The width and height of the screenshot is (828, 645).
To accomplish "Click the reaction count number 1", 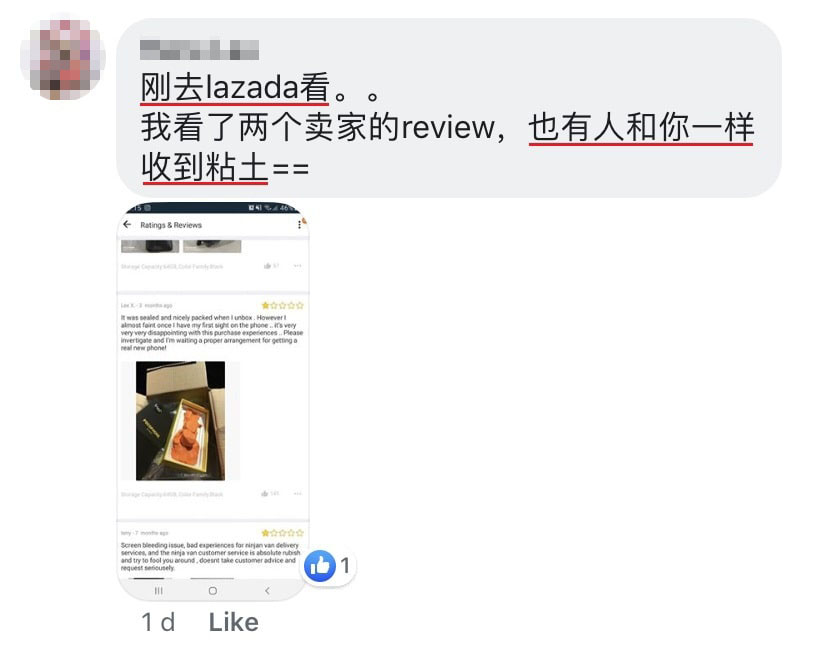I will [345, 566].
